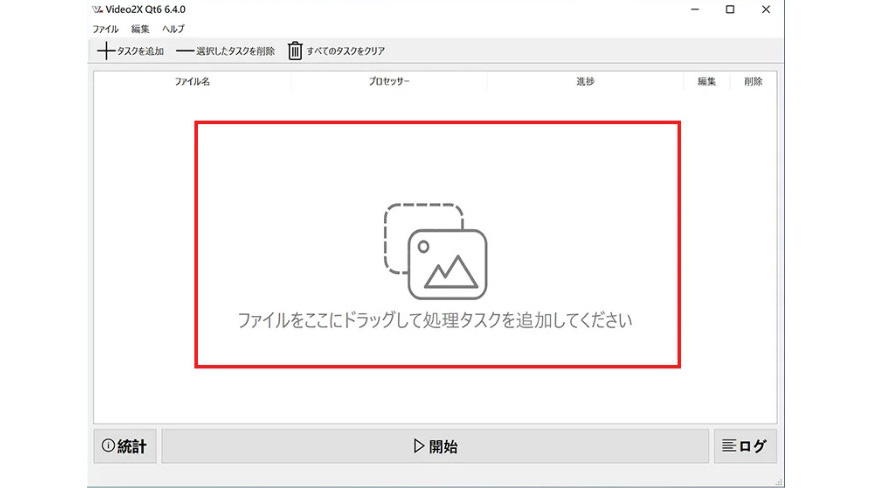The image size is (890, 488).
Task: Click the trash can icon in the toolbar
Action: pyautogui.click(x=295, y=51)
